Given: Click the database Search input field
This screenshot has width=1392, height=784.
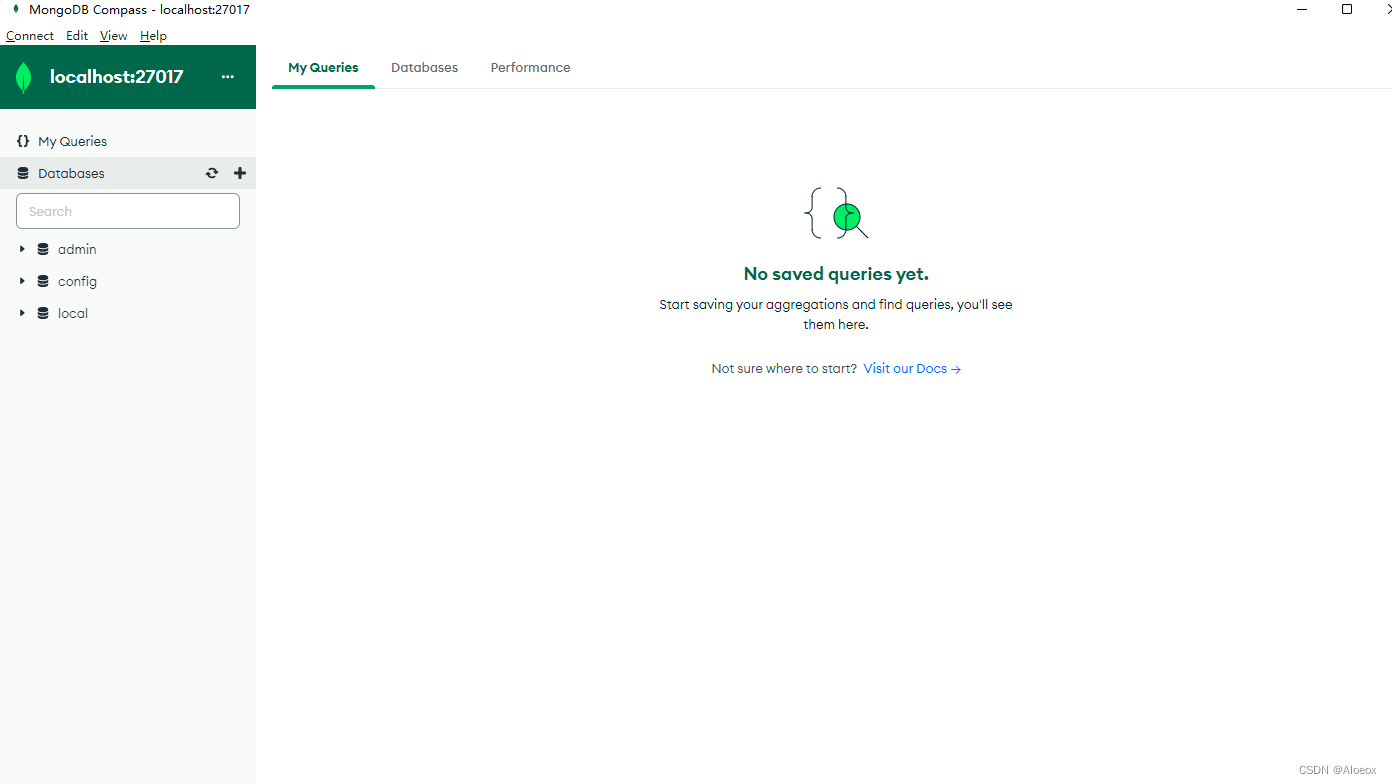Looking at the screenshot, I should pyautogui.click(x=127, y=211).
